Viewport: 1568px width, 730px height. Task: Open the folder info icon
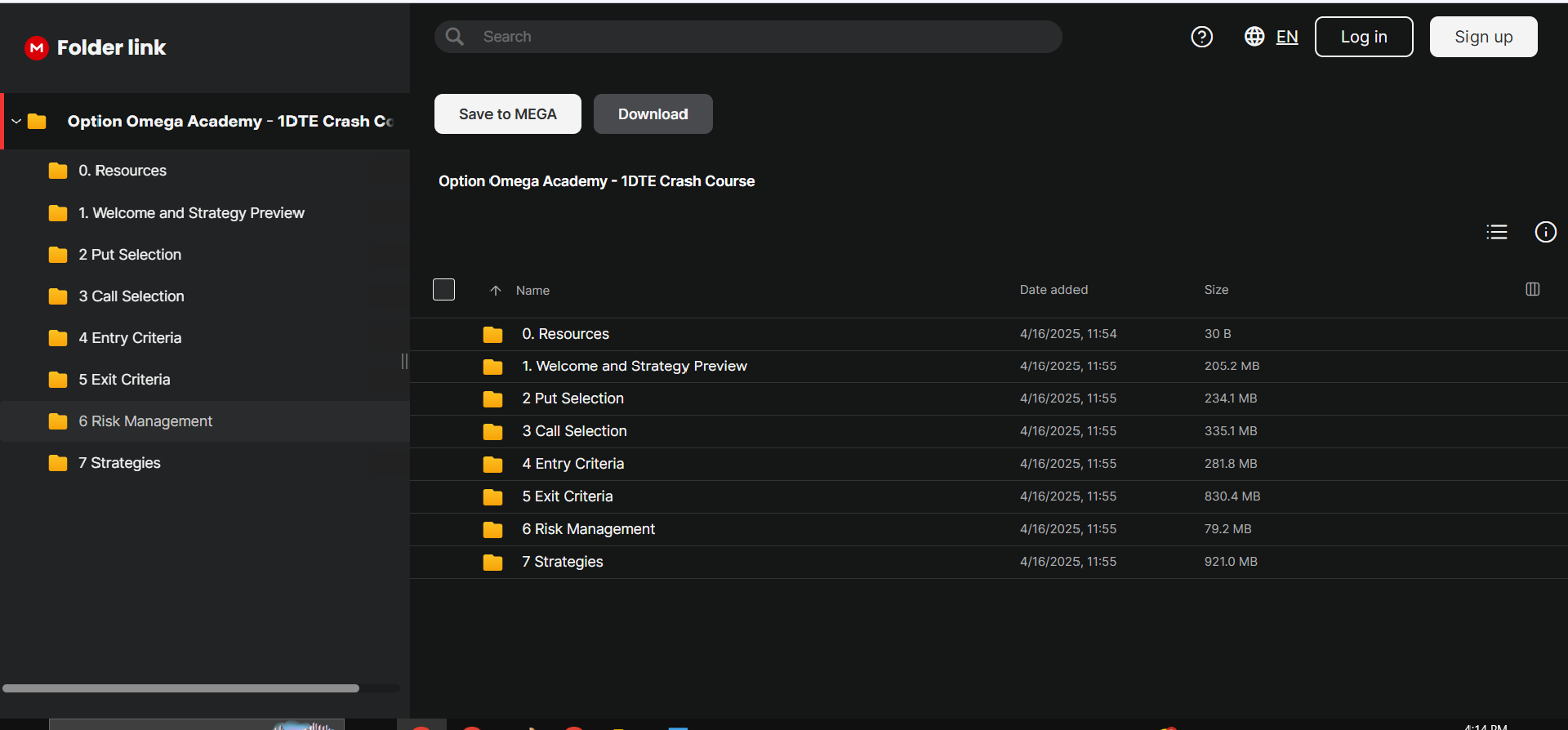pyautogui.click(x=1546, y=232)
